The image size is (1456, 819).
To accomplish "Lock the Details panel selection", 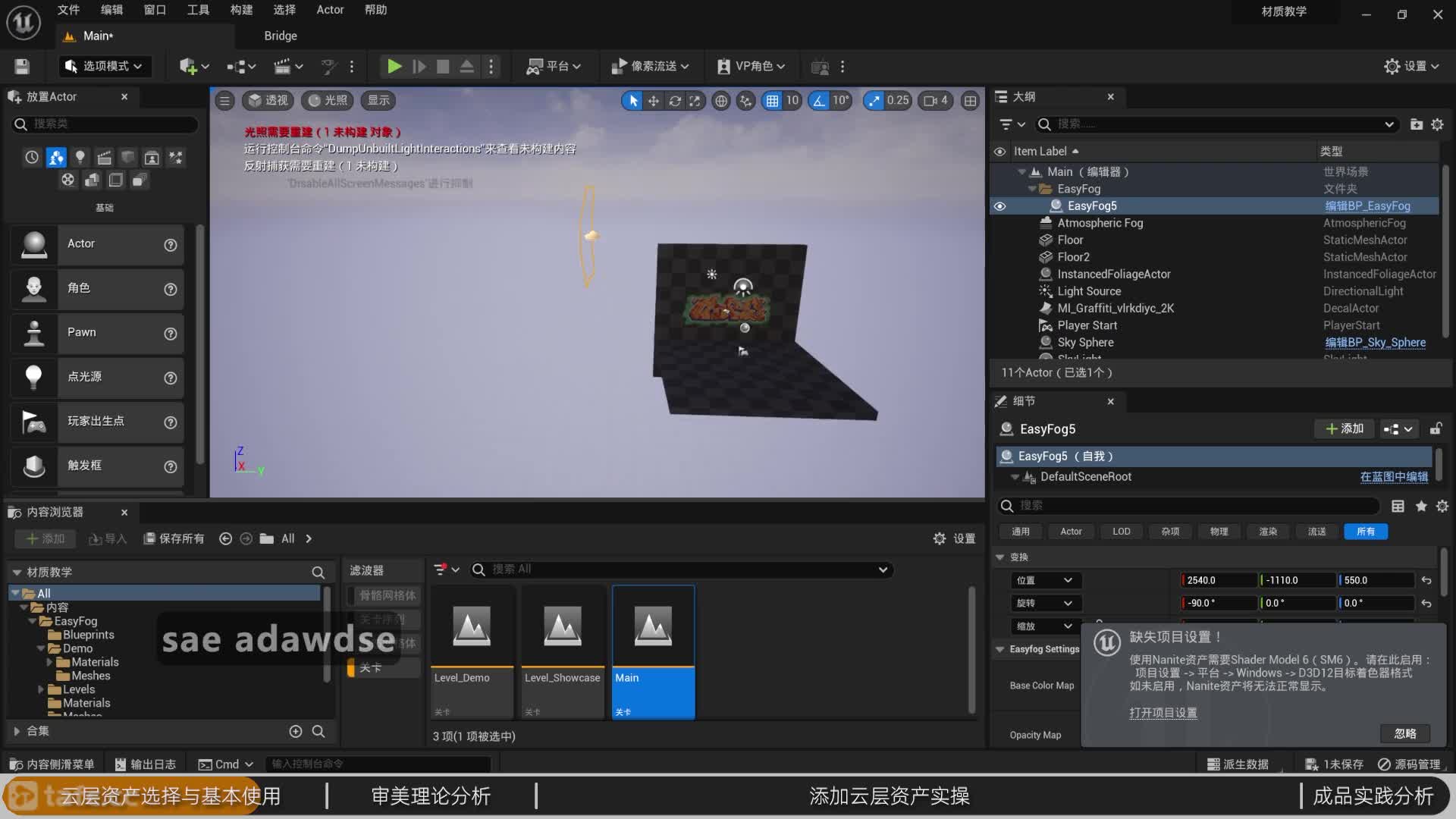I will (1436, 429).
